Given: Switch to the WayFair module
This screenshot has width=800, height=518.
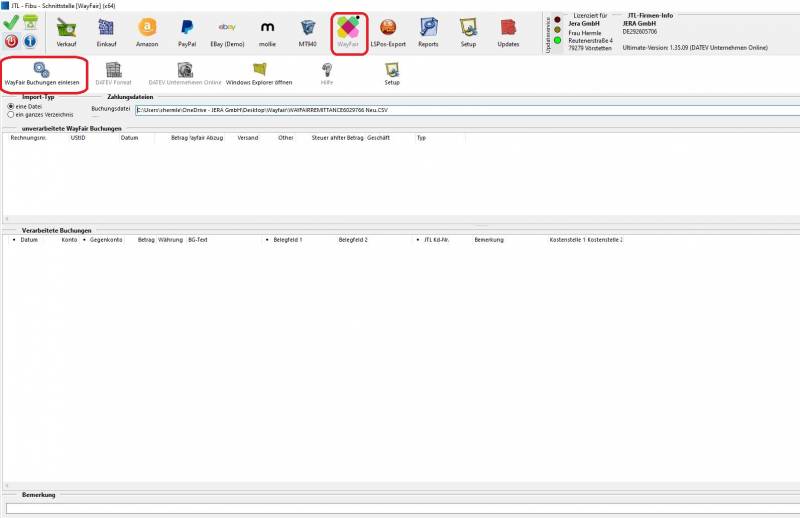Looking at the screenshot, I should [348, 32].
